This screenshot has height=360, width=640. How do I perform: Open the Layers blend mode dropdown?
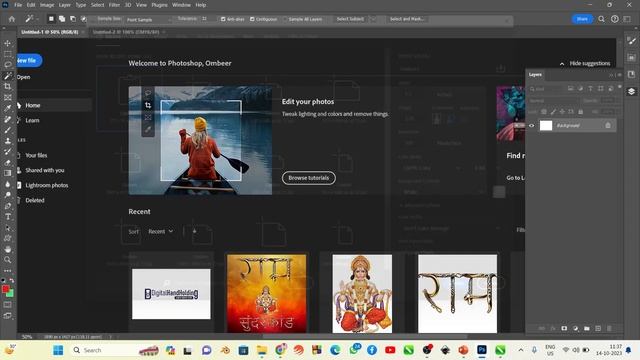point(554,100)
